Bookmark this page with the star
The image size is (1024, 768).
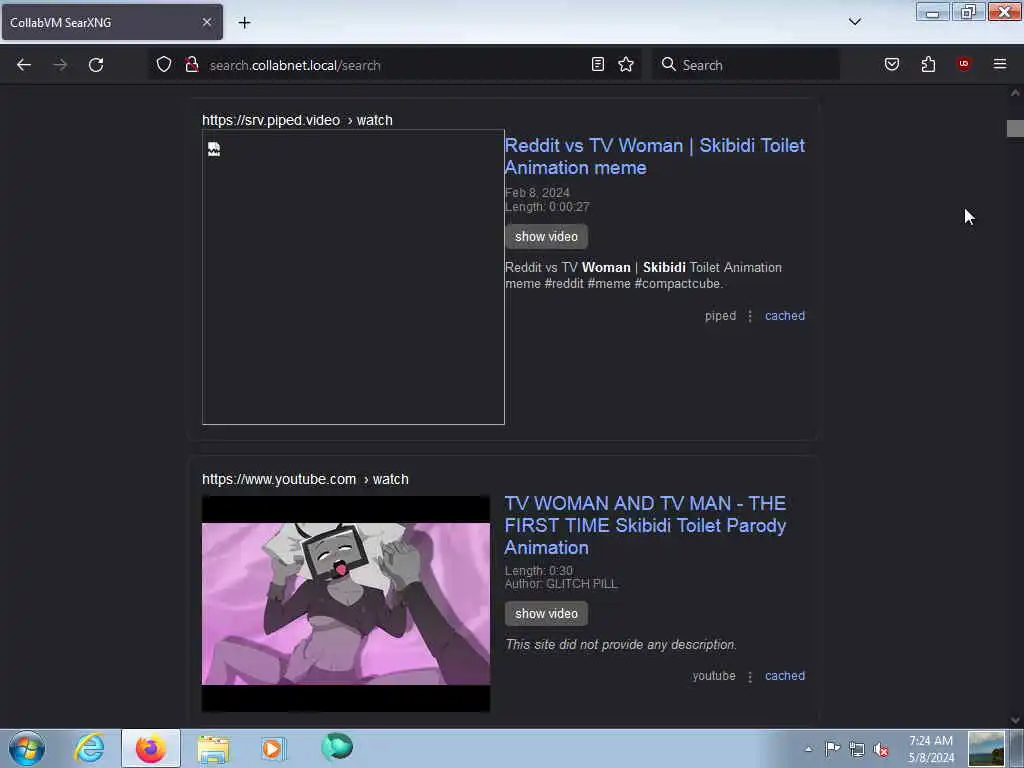click(626, 65)
